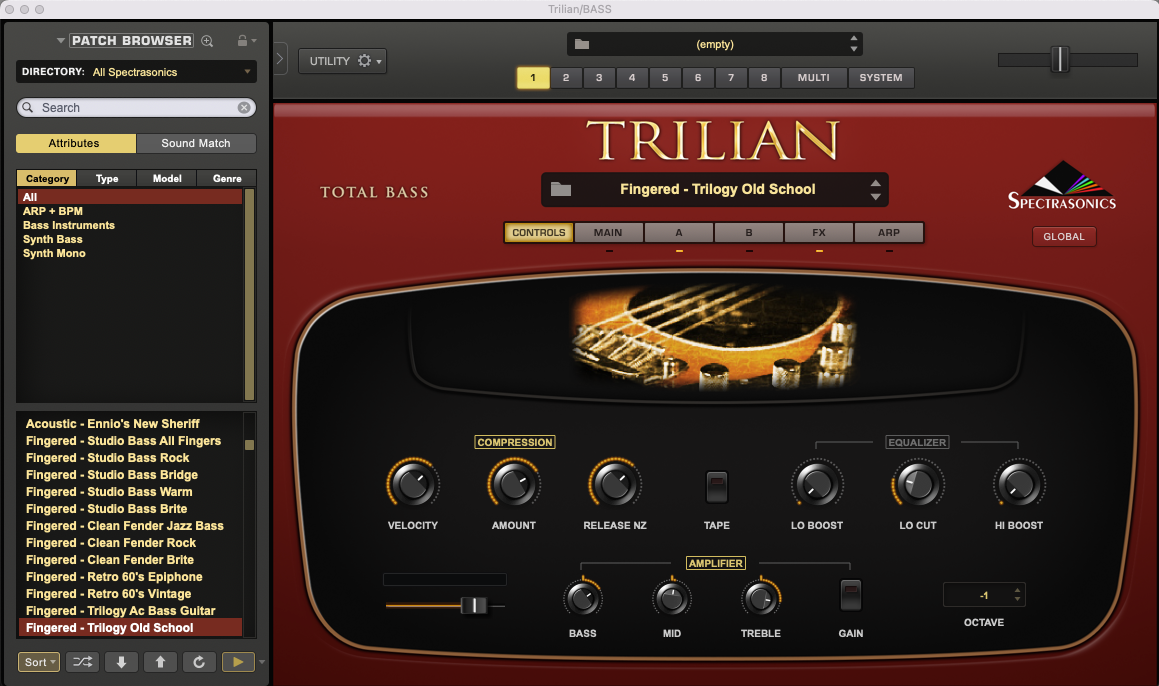This screenshot has height=686, width=1159.
Task: Open the Utility gear menu
Action: point(342,61)
